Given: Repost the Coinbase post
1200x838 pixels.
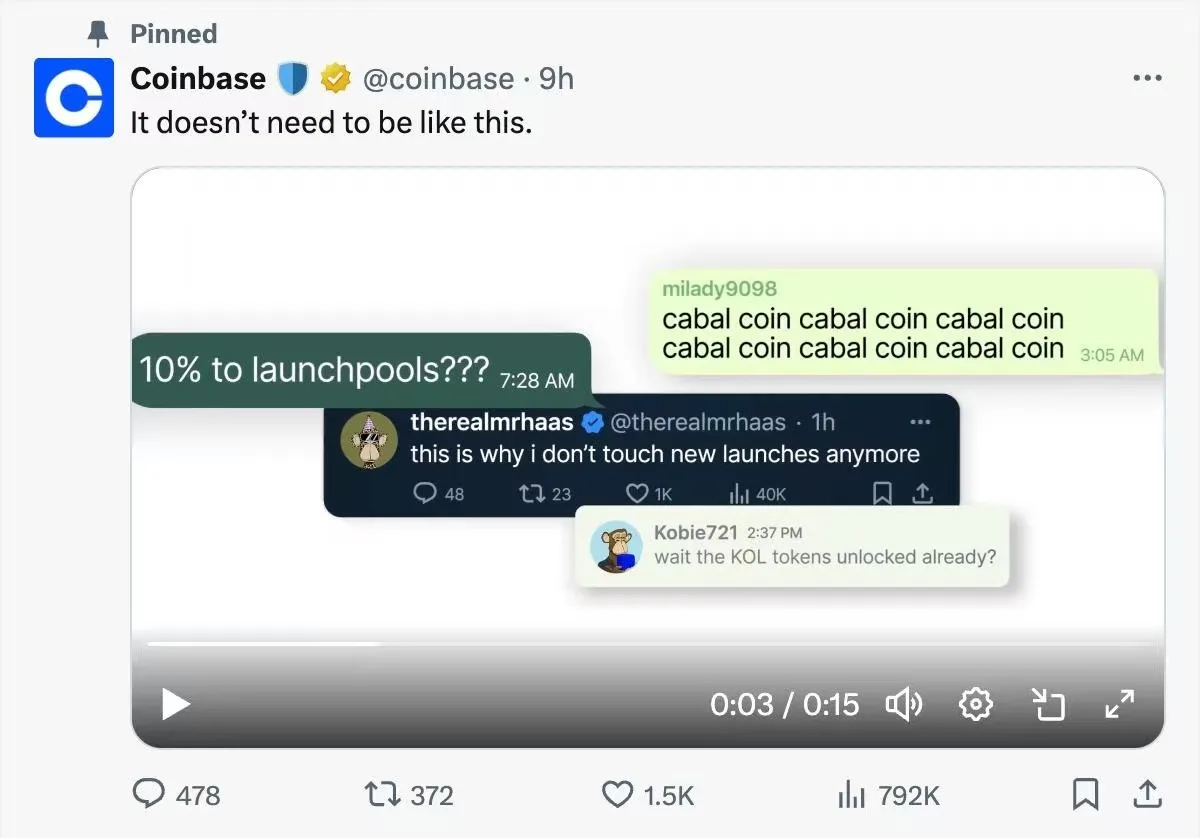Looking at the screenshot, I should point(381,795).
